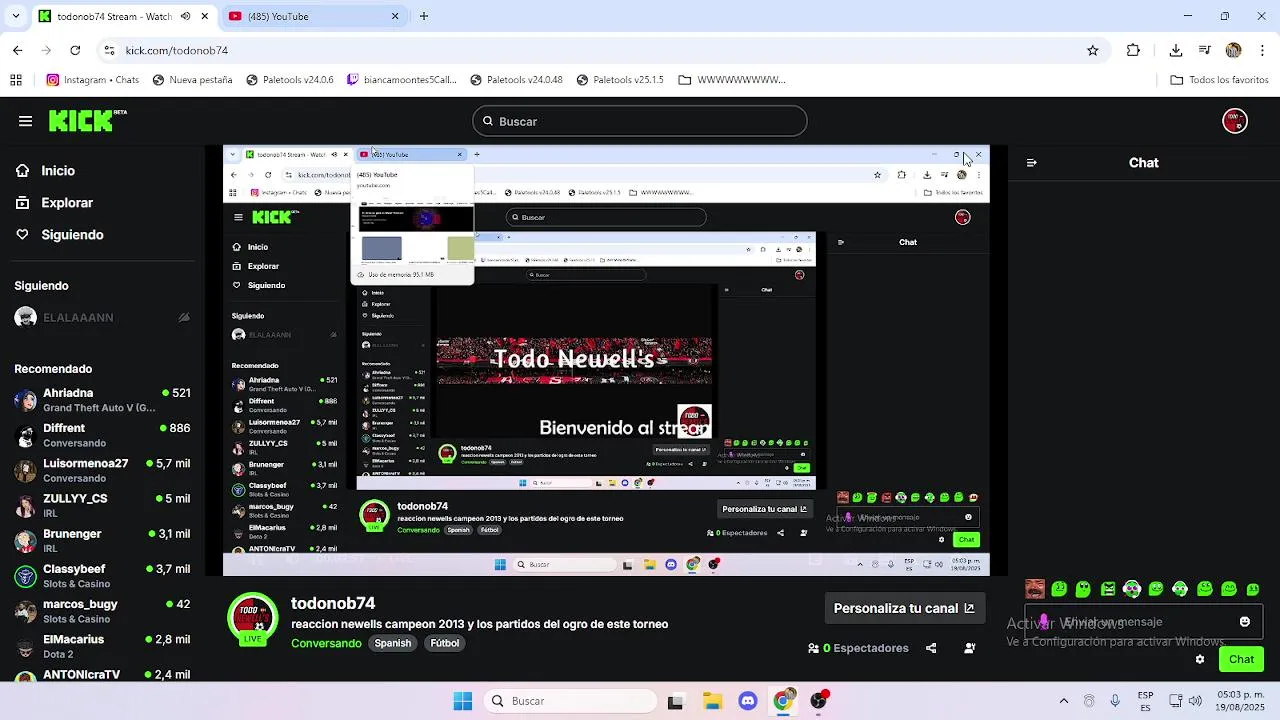Open recommended channel Classybeef
The height and width of the screenshot is (720, 1280).
[100, 576]
